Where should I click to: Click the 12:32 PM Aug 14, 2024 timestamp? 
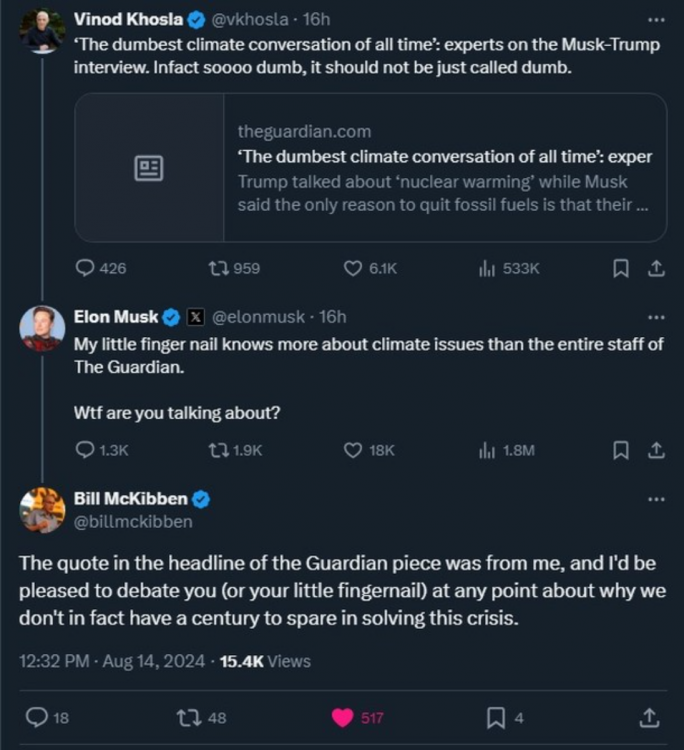tap(112, 661)
